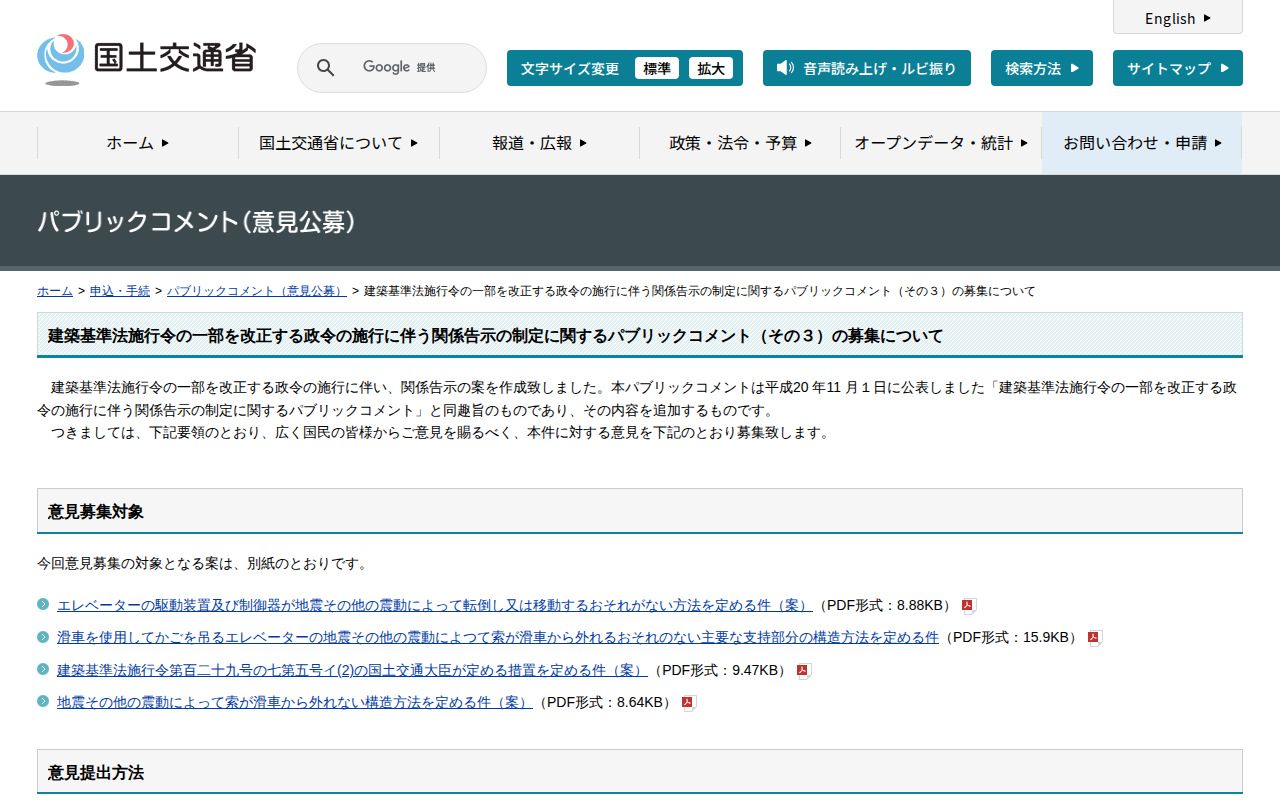Image resolution: width=1280 pixels, height=800 pixels.
Task: Click the magnifying glass search icon
Action: (x=325, y=68)
